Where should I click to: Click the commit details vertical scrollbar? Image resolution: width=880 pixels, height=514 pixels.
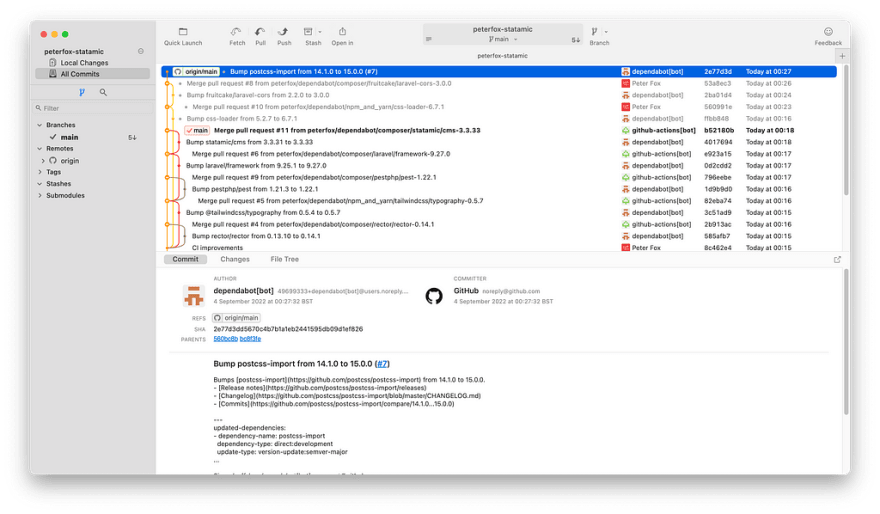point(845,342)
